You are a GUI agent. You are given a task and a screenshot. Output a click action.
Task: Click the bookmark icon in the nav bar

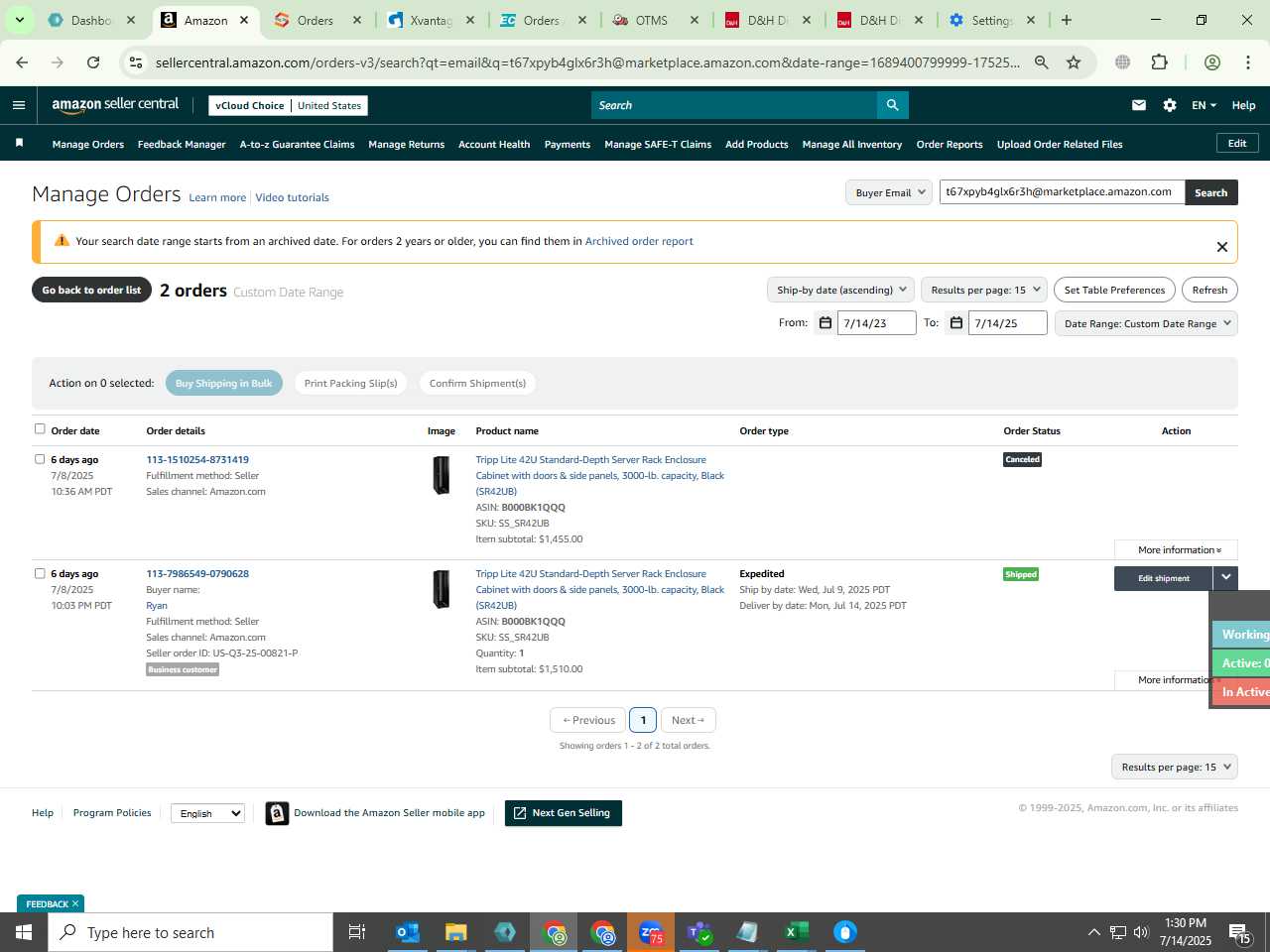pos(19,144)
